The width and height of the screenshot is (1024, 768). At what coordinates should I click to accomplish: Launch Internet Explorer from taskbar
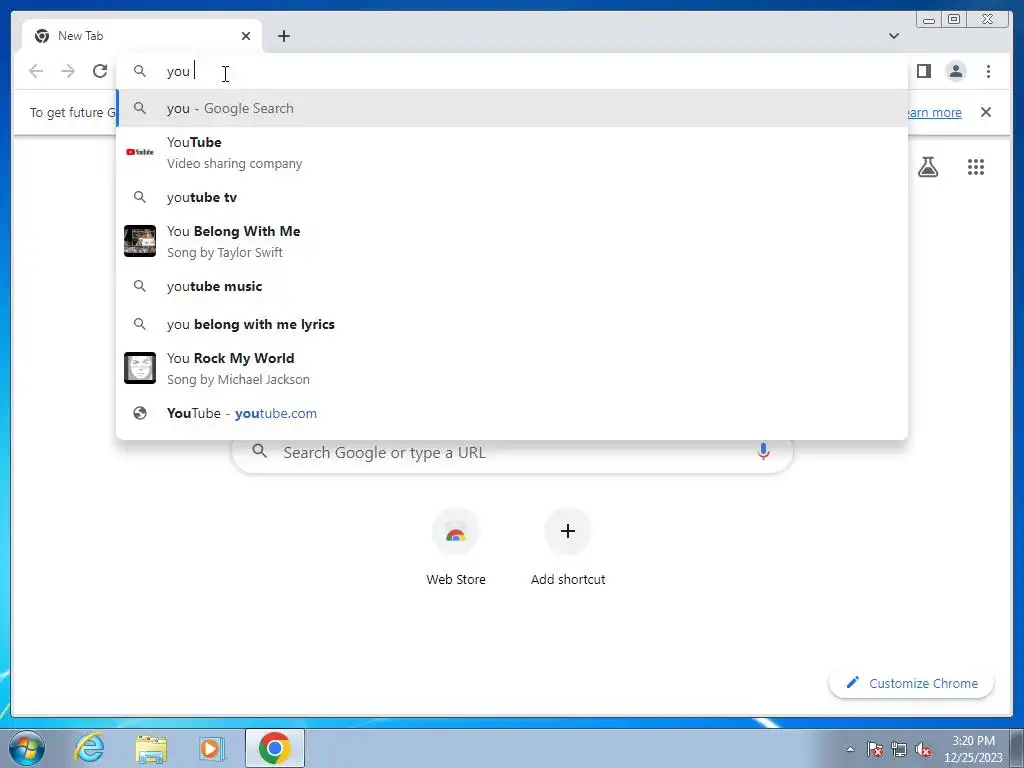tap(89, 748)
